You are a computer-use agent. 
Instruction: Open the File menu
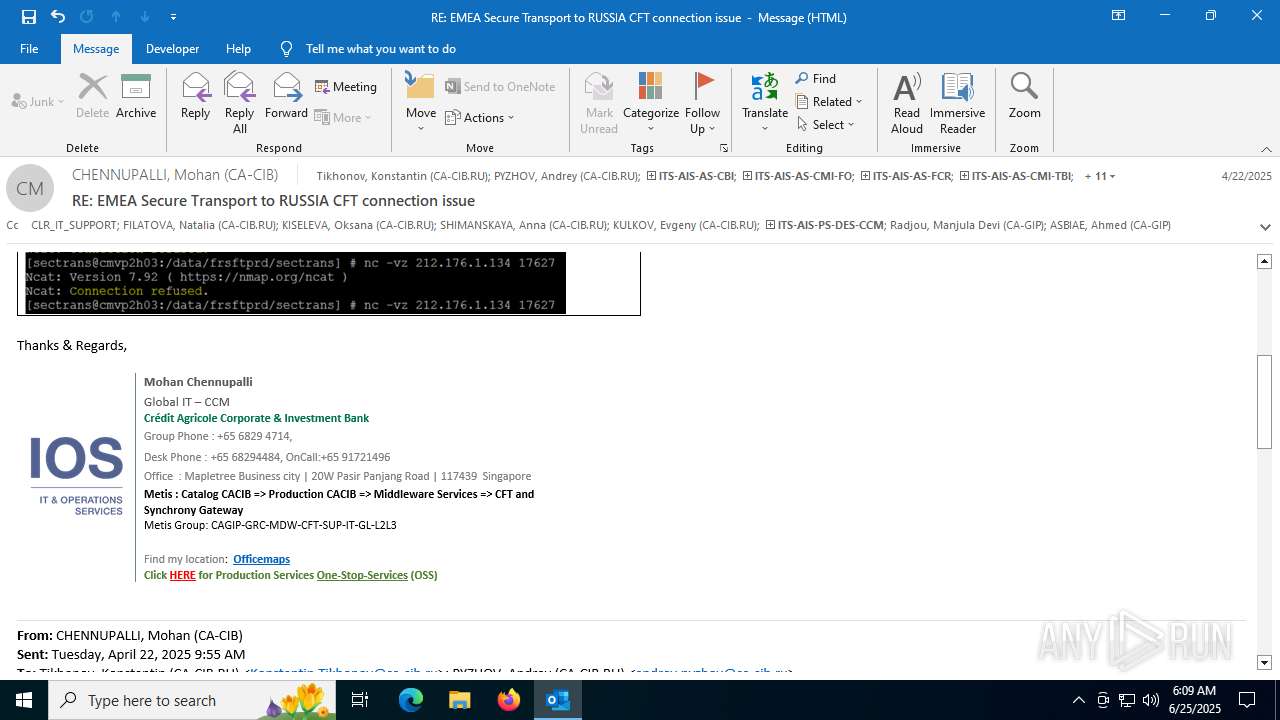(29, 48)
